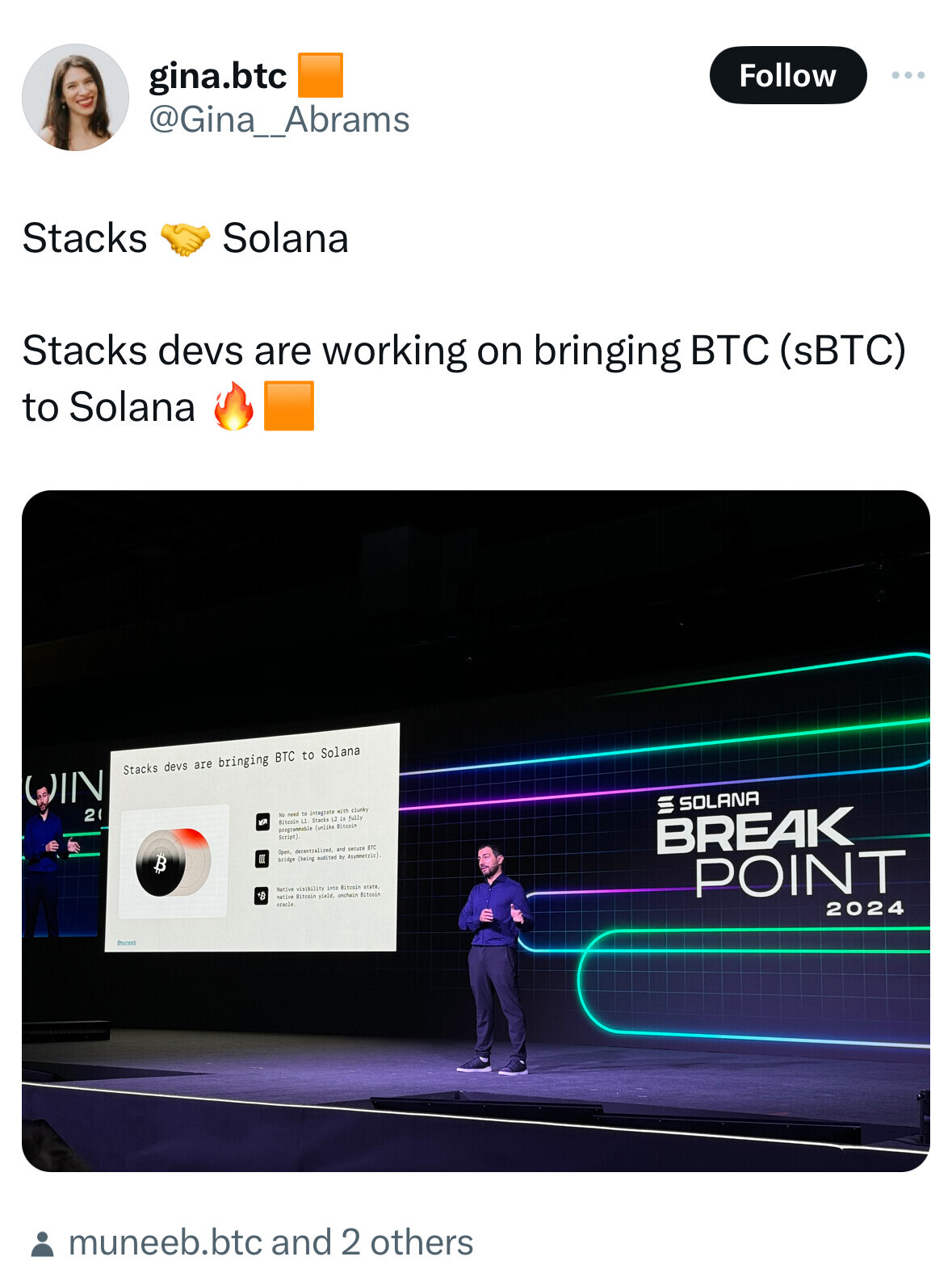Open the gina.btc display name link
The image size is (952, 1286).
coord(218,75)
